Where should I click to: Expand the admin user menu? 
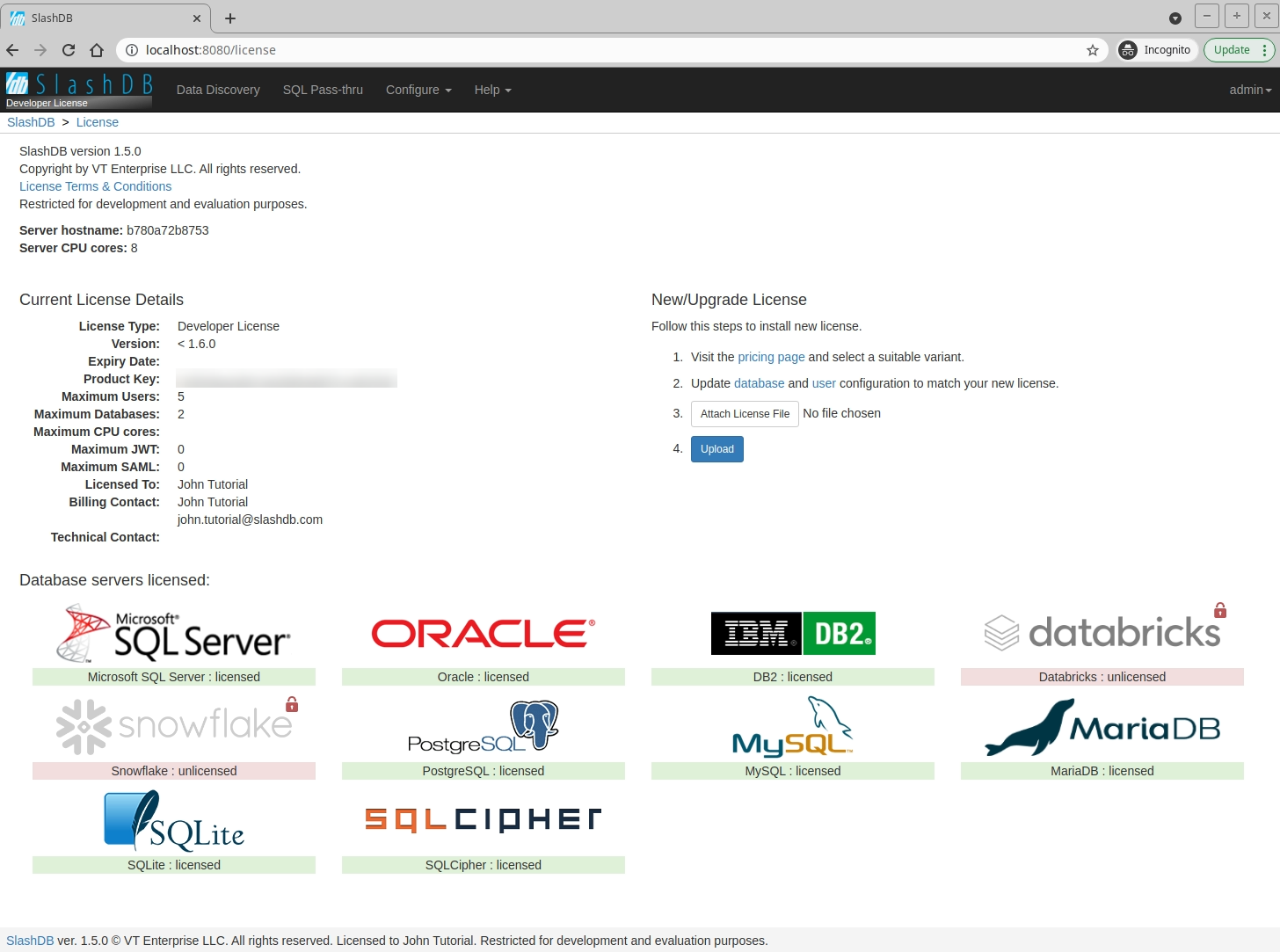click(1250, 90)
